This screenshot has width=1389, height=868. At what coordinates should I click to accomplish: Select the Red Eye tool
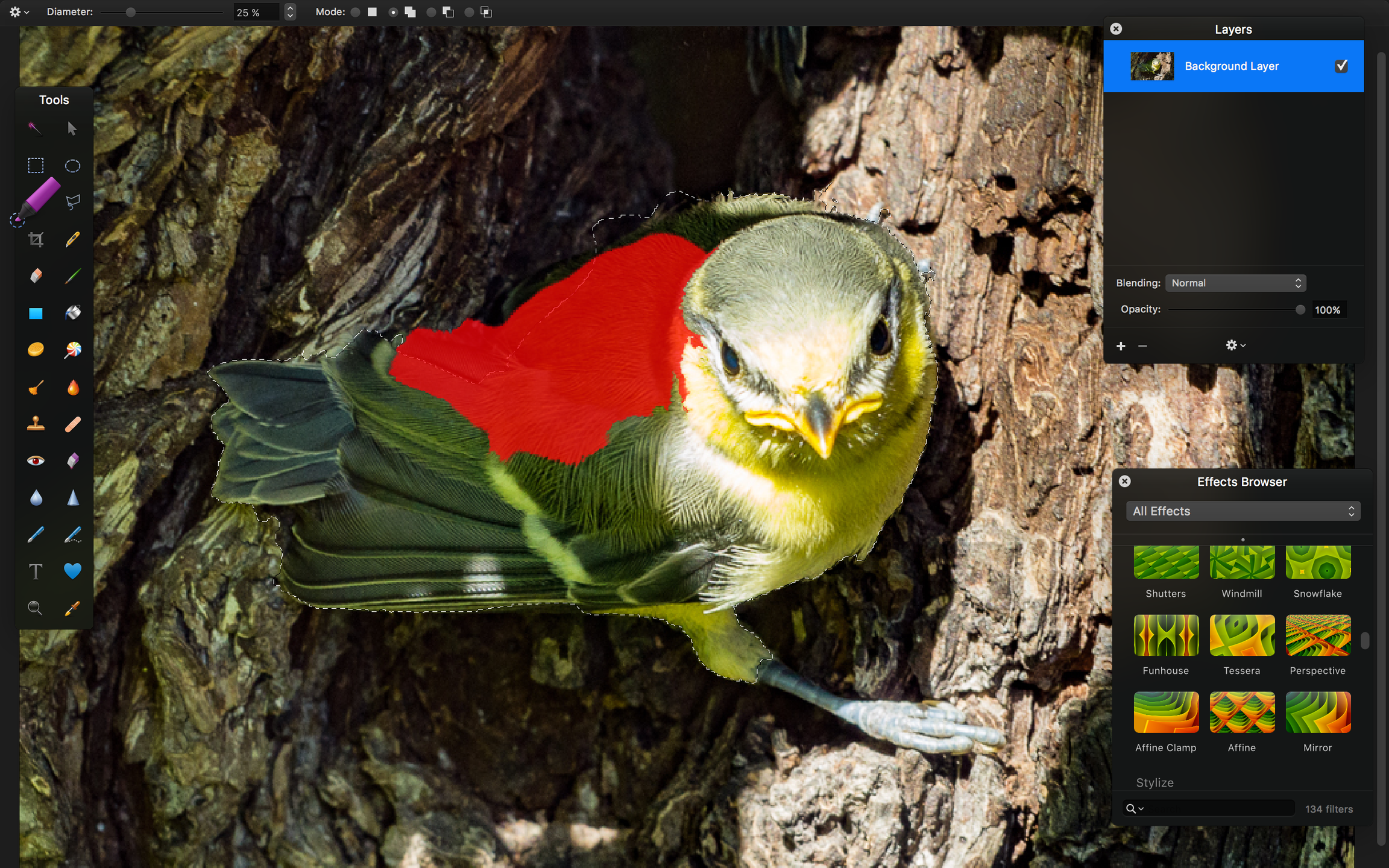click(x=36, y=461)
